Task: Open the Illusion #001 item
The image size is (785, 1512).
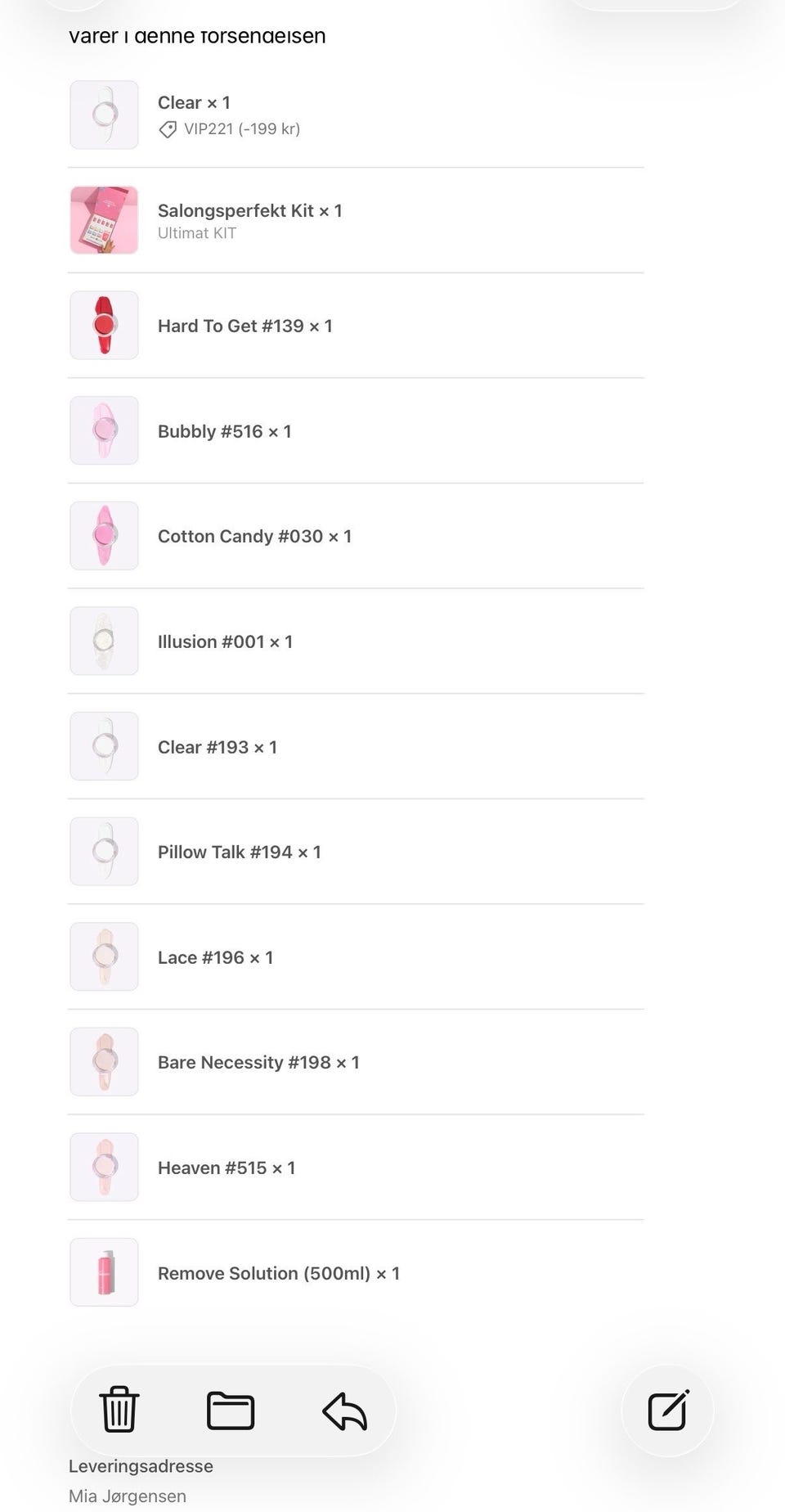Action: (x=225, y=642)
